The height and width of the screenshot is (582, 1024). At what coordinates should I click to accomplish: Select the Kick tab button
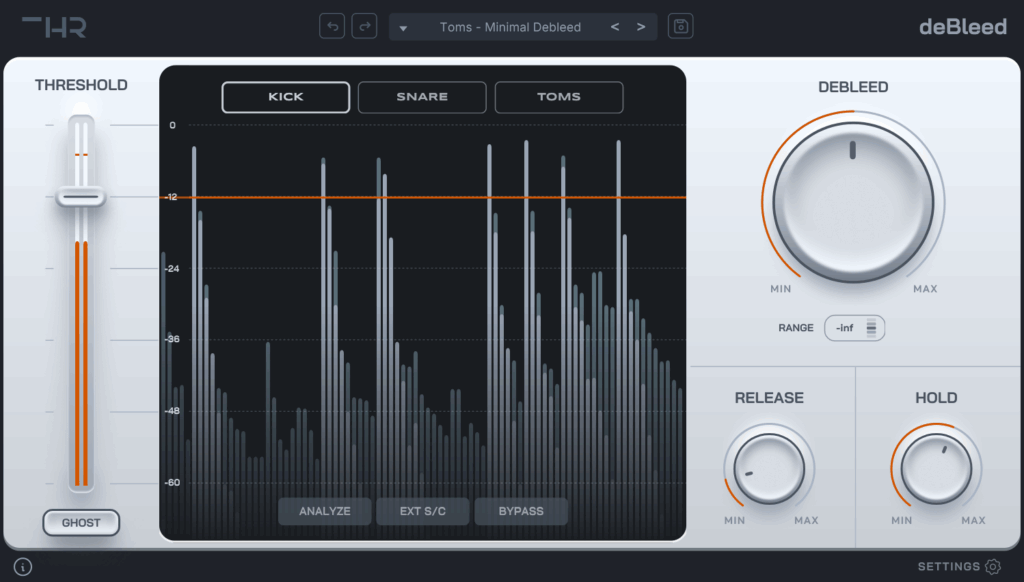(x=286, y=97)
